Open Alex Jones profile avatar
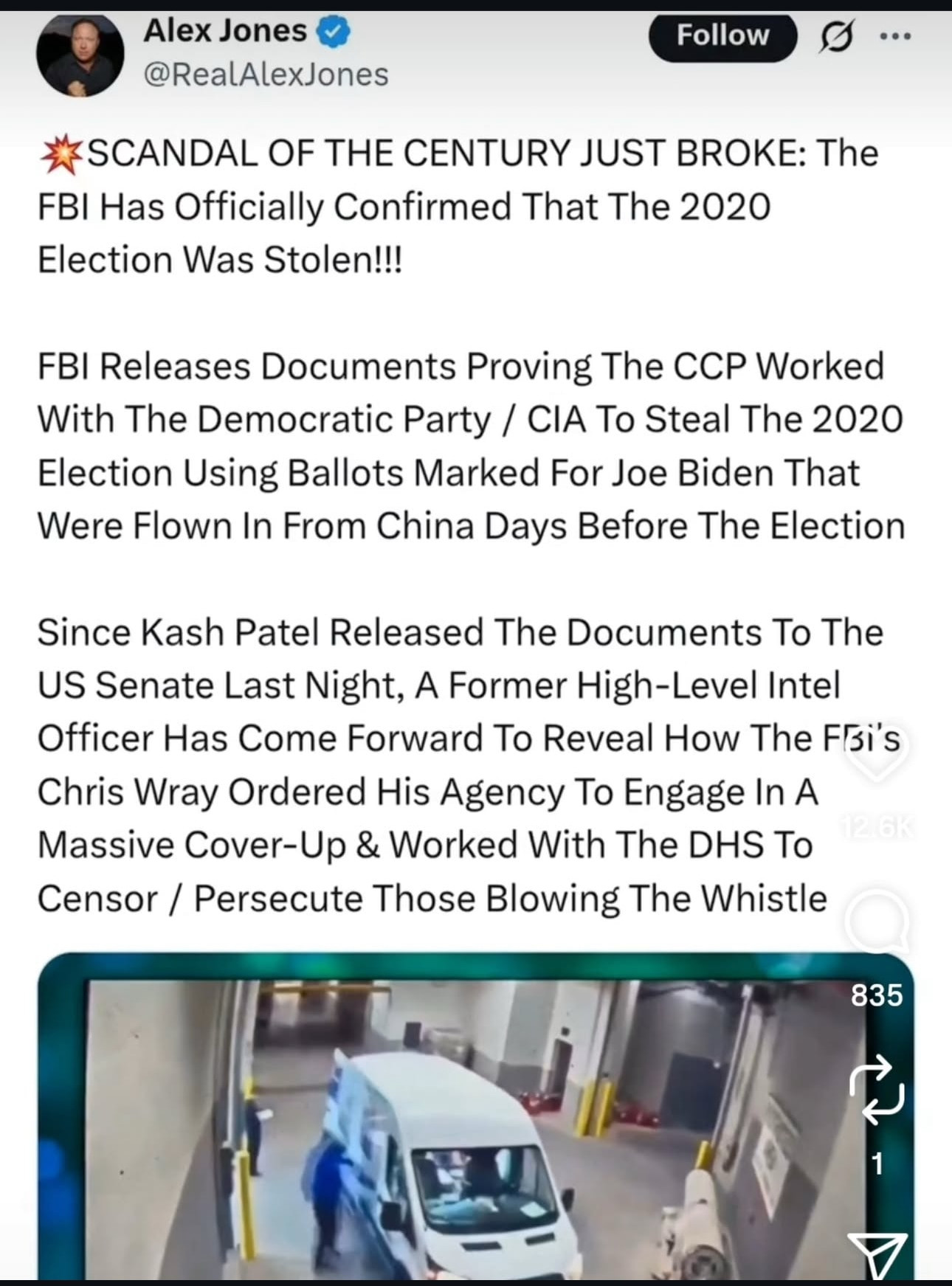The height and width of the screenshot is (1286, 952). coord(80,55)
